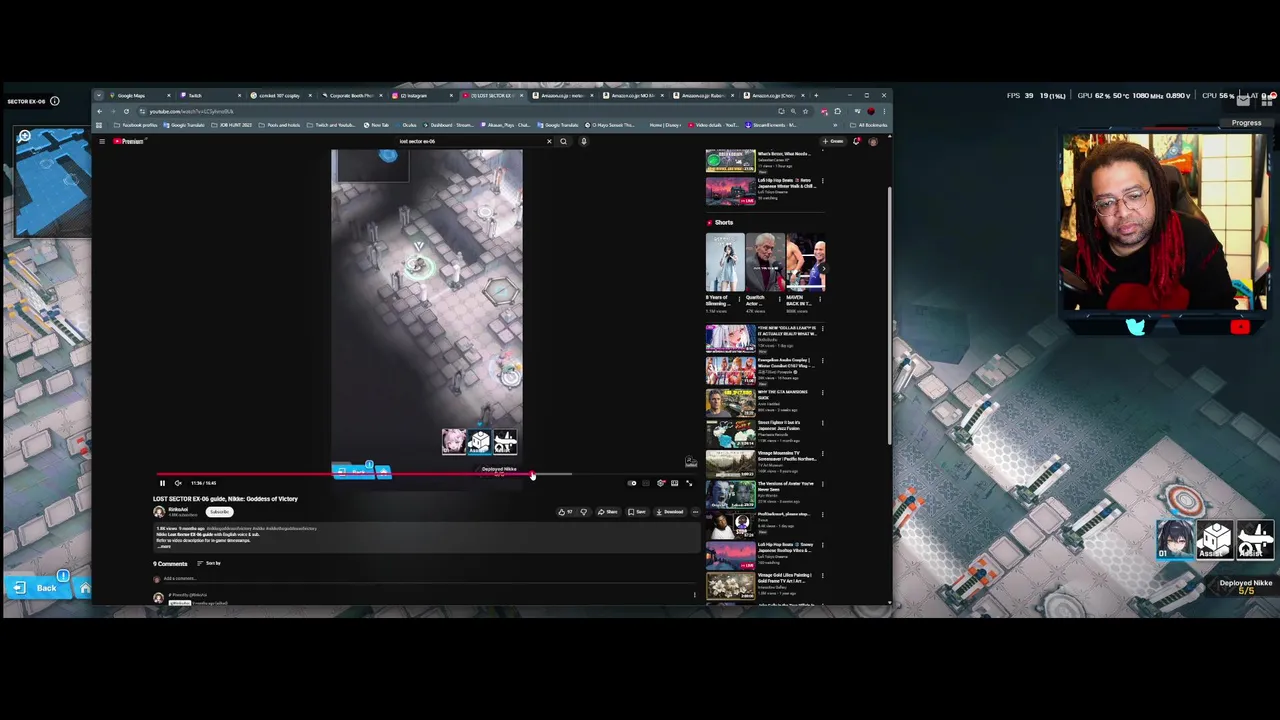Pause the YouTube video
The height and width of the screenshot is (720, 1280).
point(162,483)
